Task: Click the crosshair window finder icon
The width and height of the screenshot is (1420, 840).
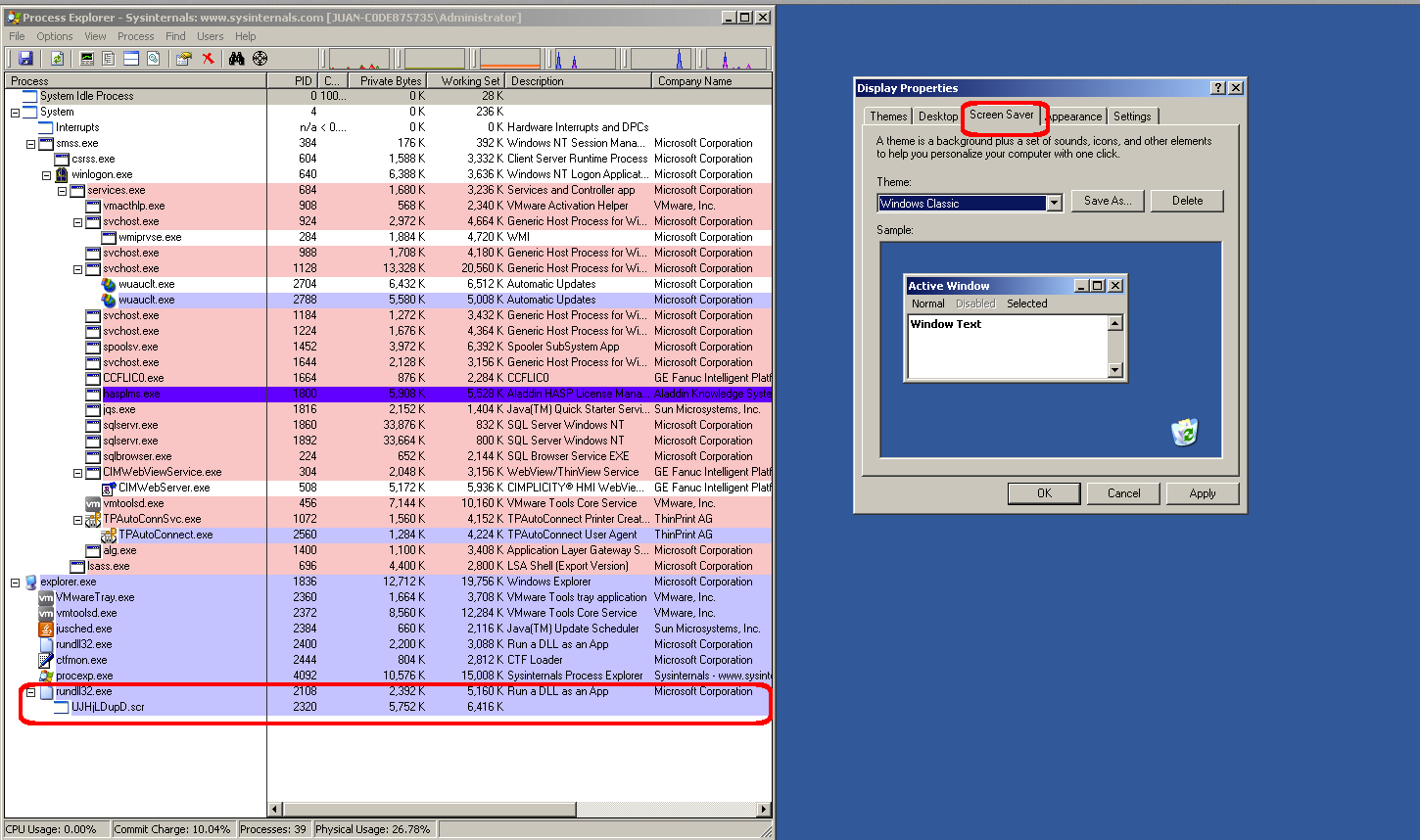Action: click(x=260, y=59)
